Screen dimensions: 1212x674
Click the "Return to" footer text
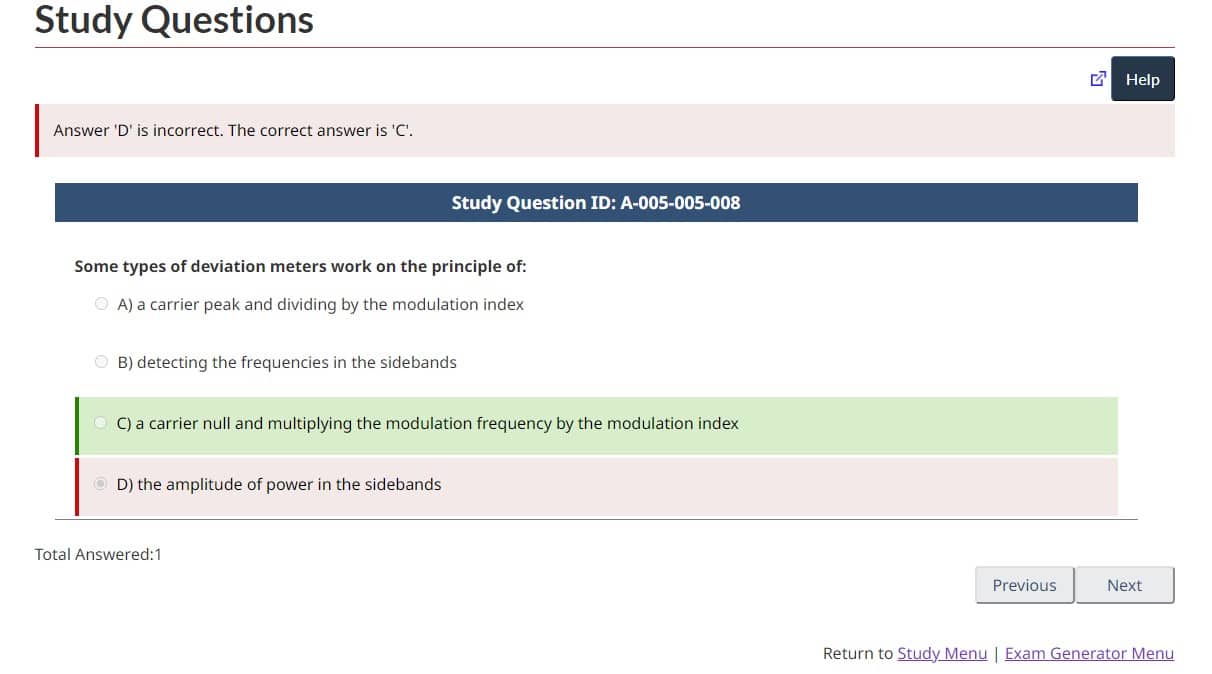tap(857, 653)
